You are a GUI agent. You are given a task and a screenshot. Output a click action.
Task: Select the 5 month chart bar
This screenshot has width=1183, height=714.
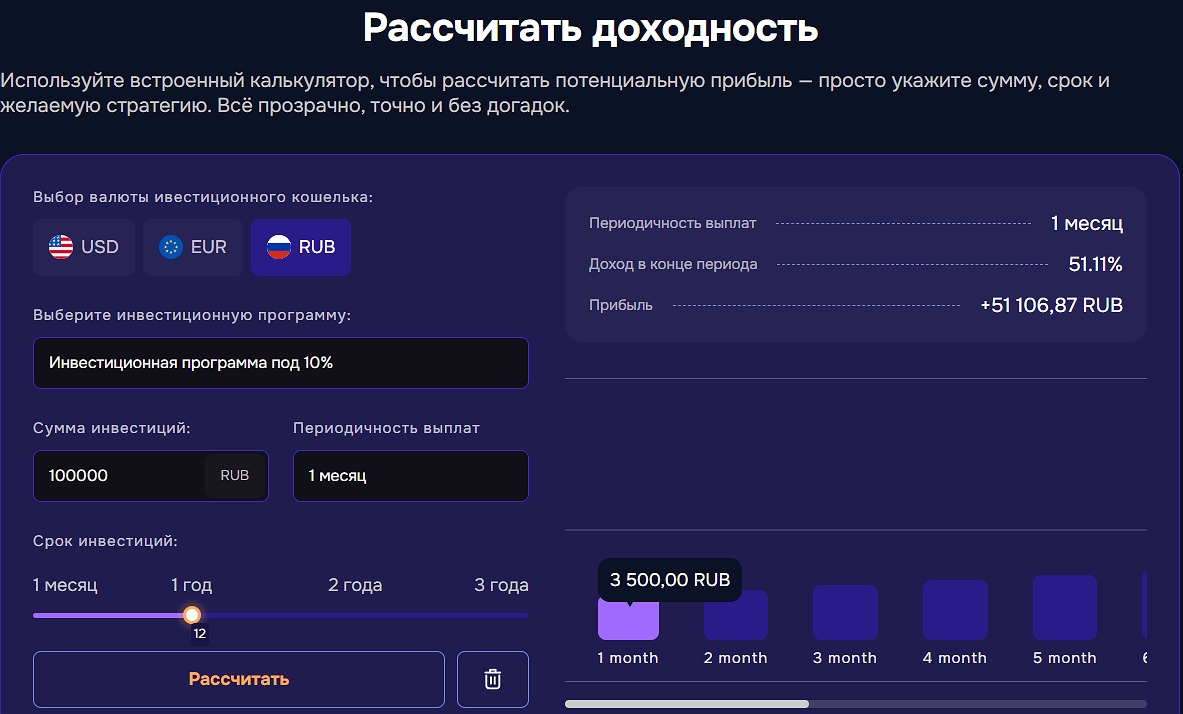pyautogui.click(x=1065, y=608)
